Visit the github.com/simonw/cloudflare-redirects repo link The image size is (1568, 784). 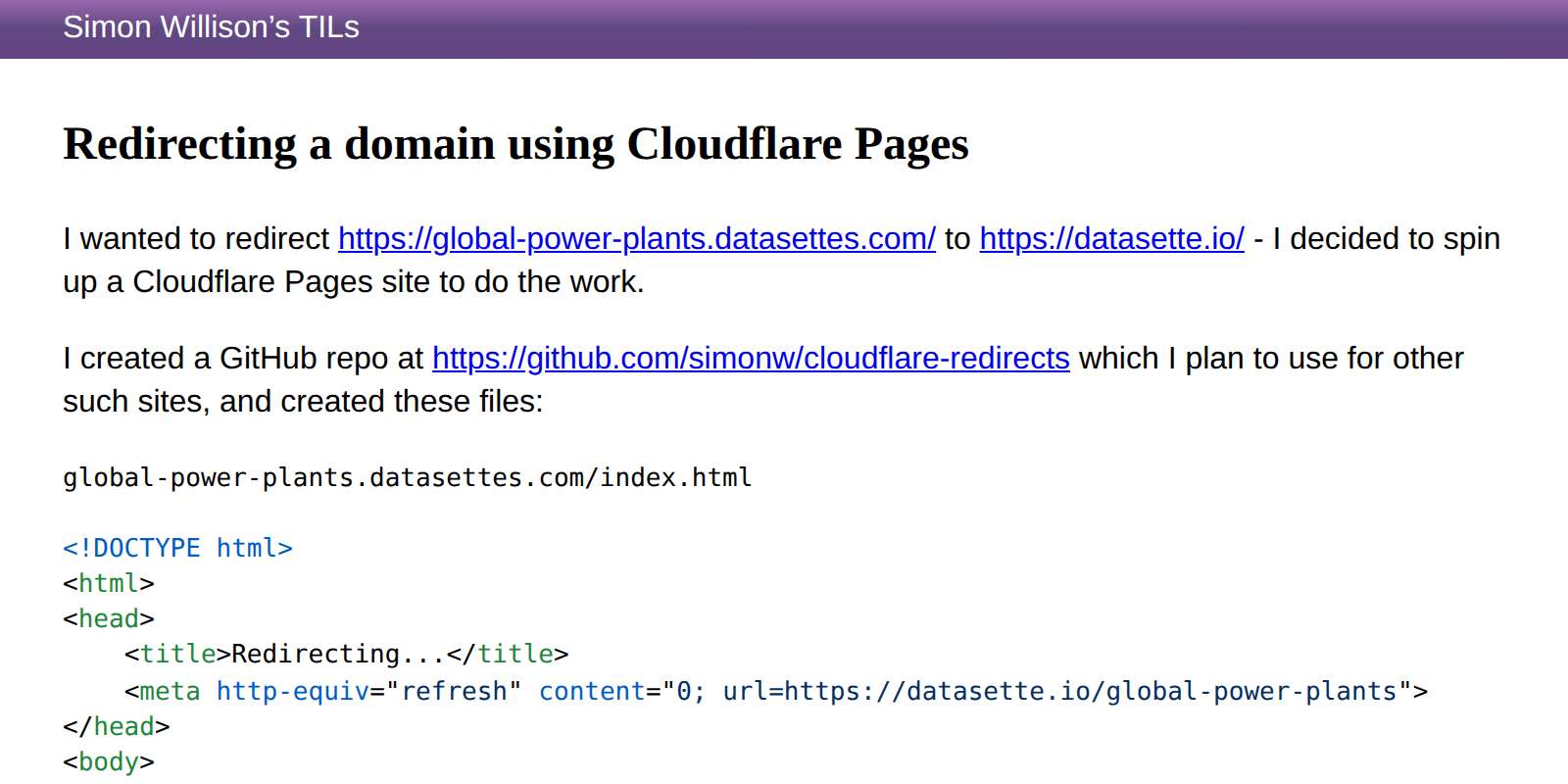(x=751, y=358)
